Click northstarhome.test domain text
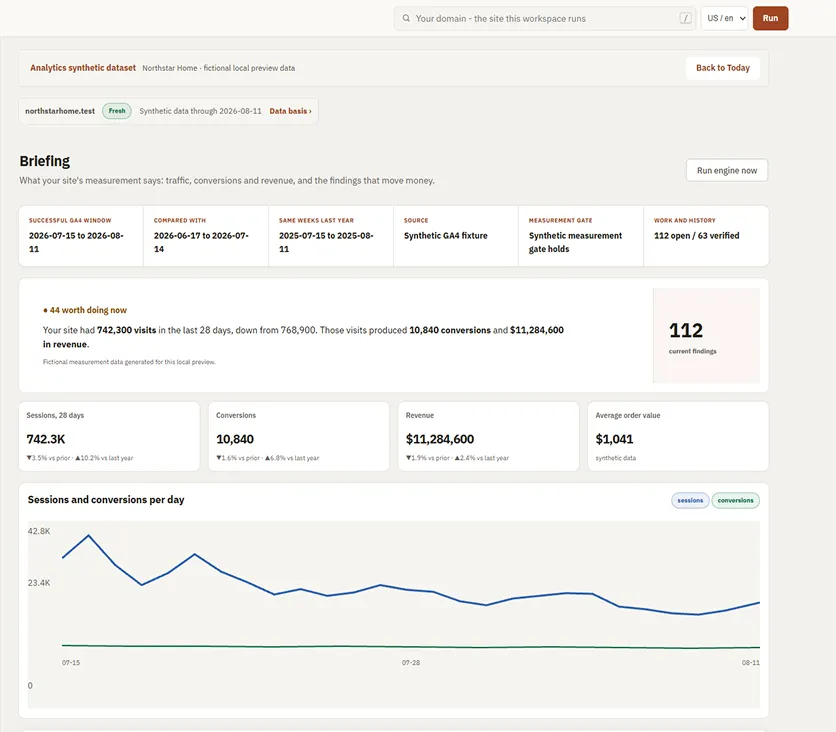The height and width of the screenshot is (732, 836). 60,111
